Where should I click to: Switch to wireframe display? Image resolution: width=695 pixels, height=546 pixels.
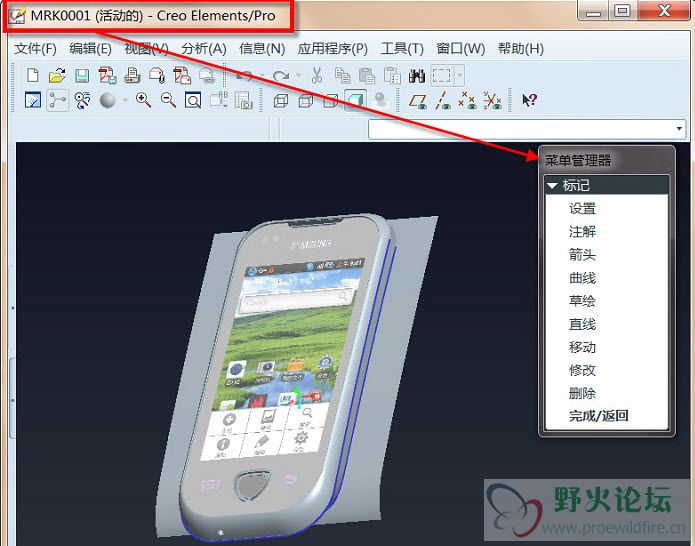click(281, 101)
